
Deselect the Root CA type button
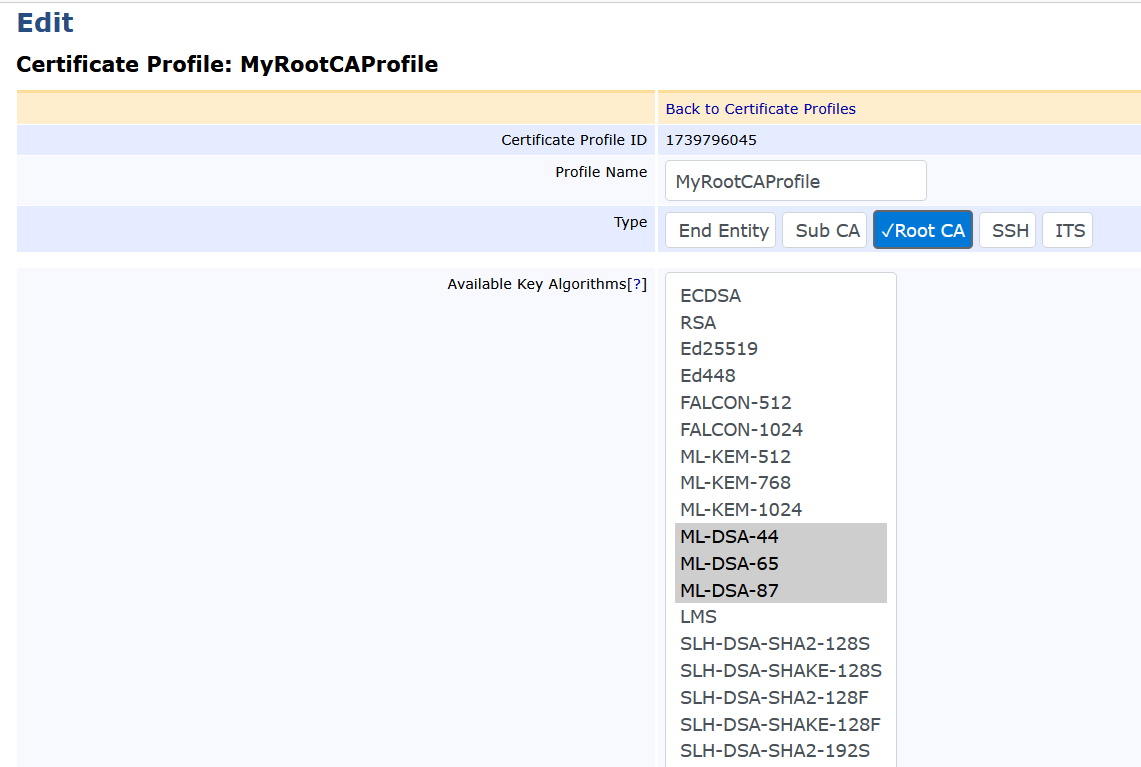(x=922, y=229)
